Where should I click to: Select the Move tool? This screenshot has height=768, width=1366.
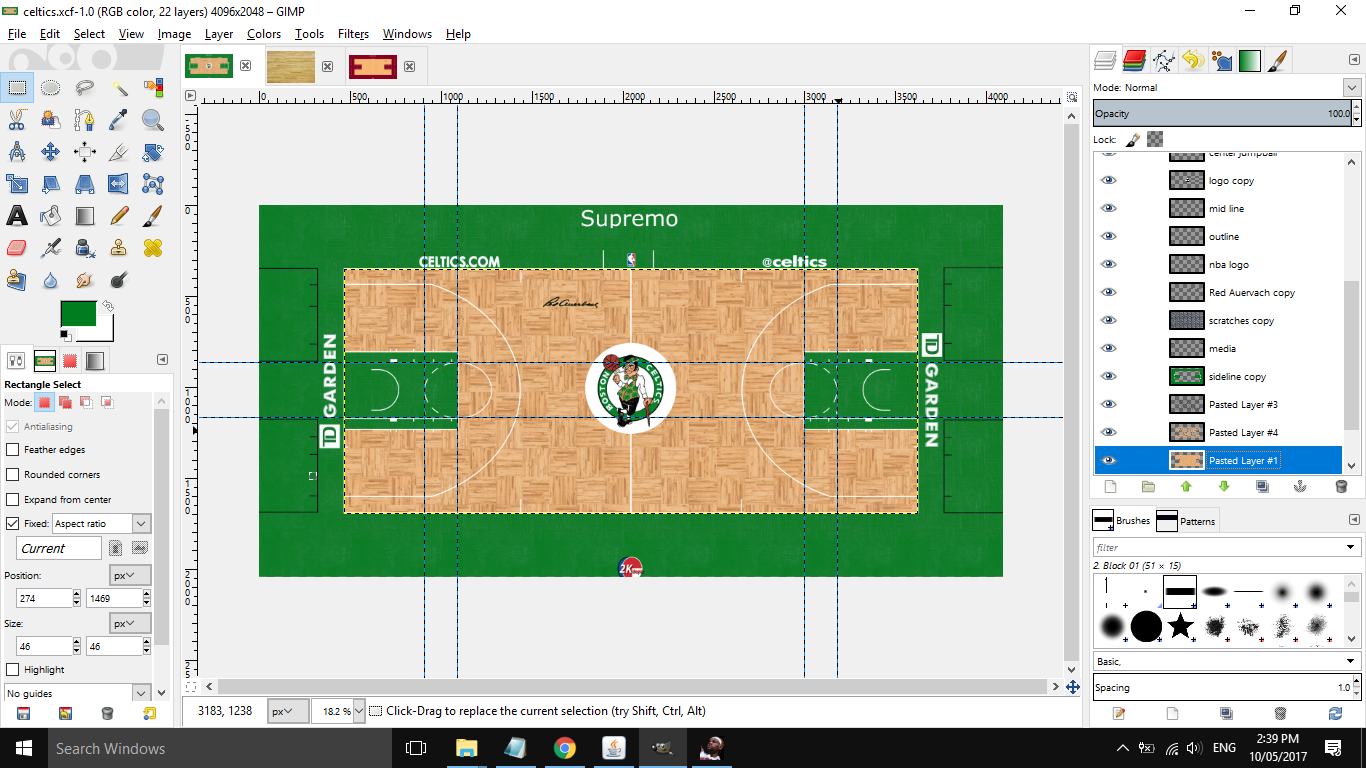point(51,151)
